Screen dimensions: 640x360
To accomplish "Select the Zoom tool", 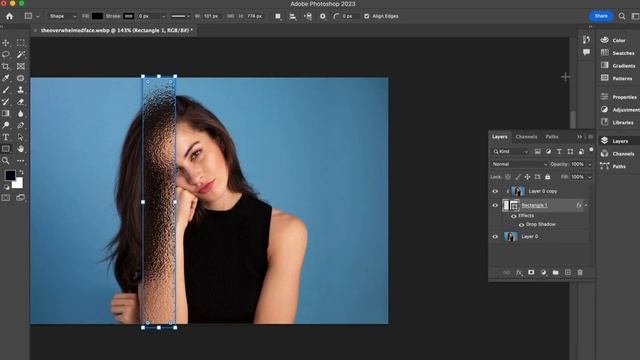I will tap(6, 161).
